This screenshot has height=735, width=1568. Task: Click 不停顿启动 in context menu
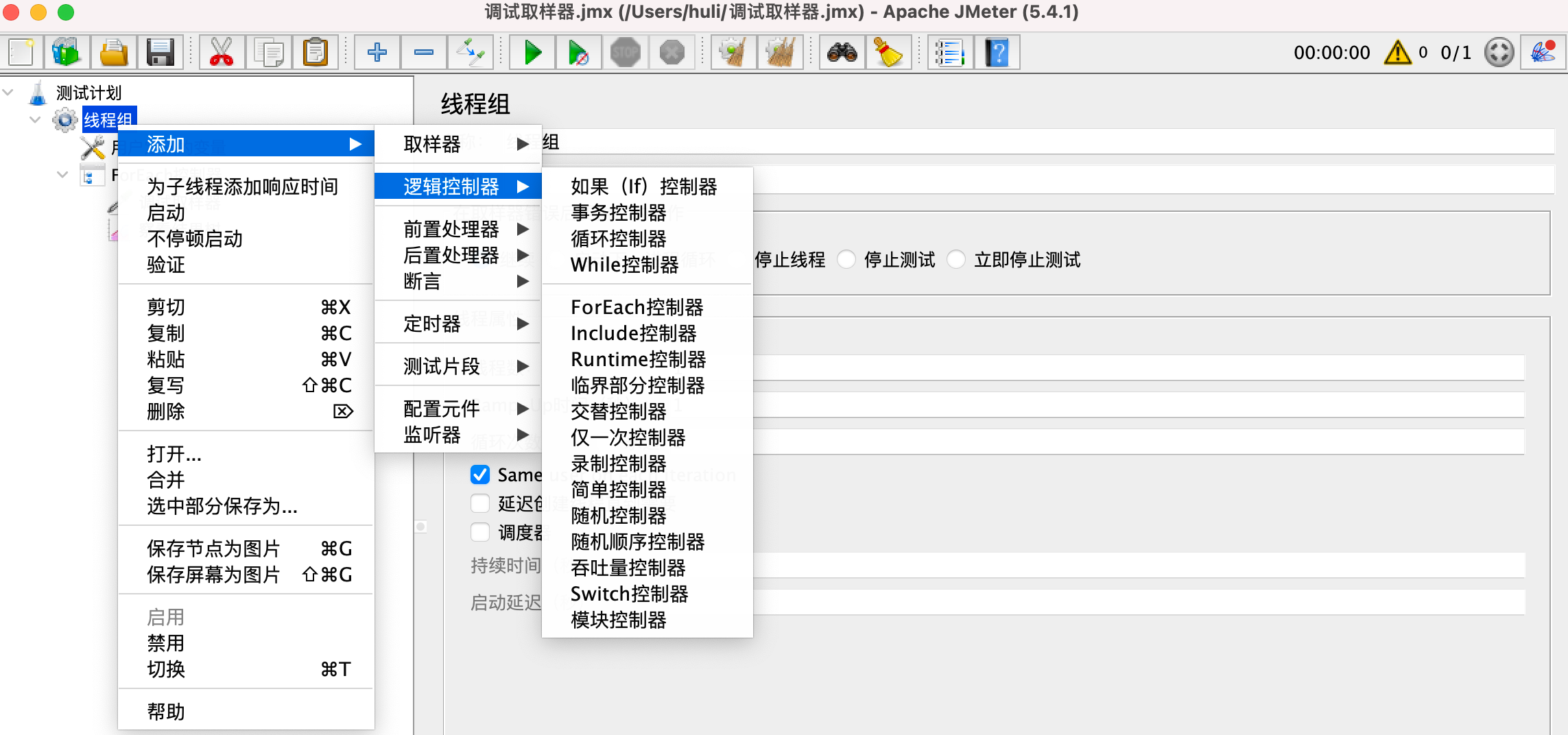[246, 239]
